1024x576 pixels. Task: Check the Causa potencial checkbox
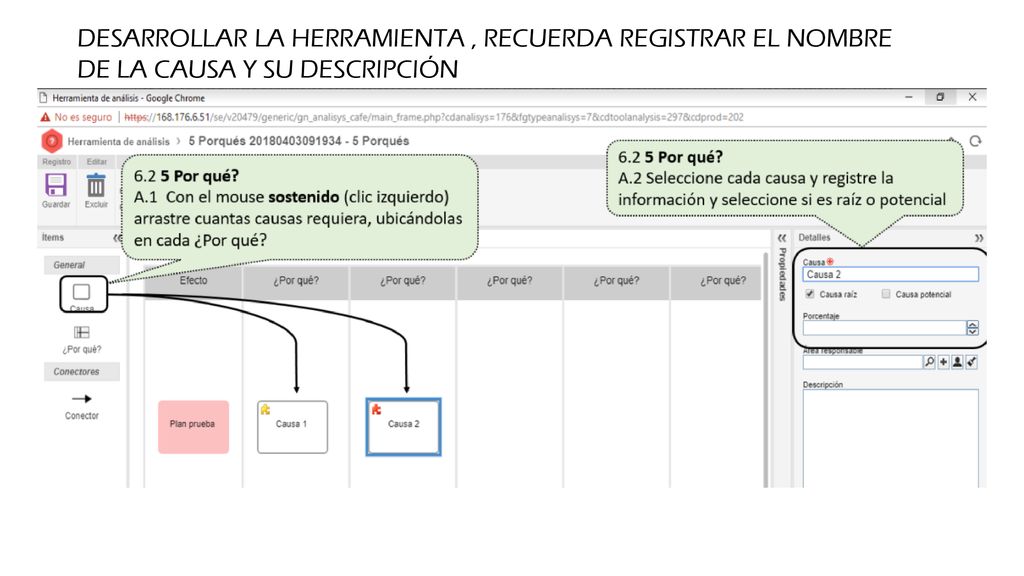[x=886, y=294]
